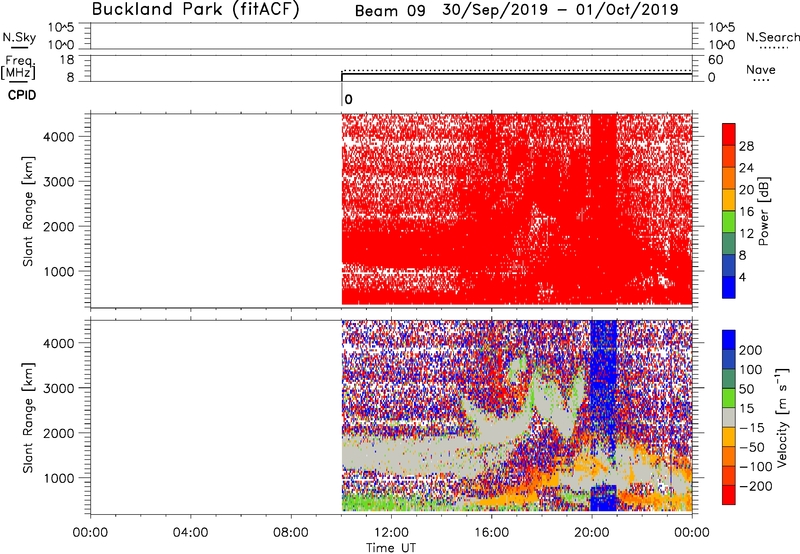800x554 pixels.
Task: Click the '12:00' time axis tick label
Action: [x=391, y=533]
